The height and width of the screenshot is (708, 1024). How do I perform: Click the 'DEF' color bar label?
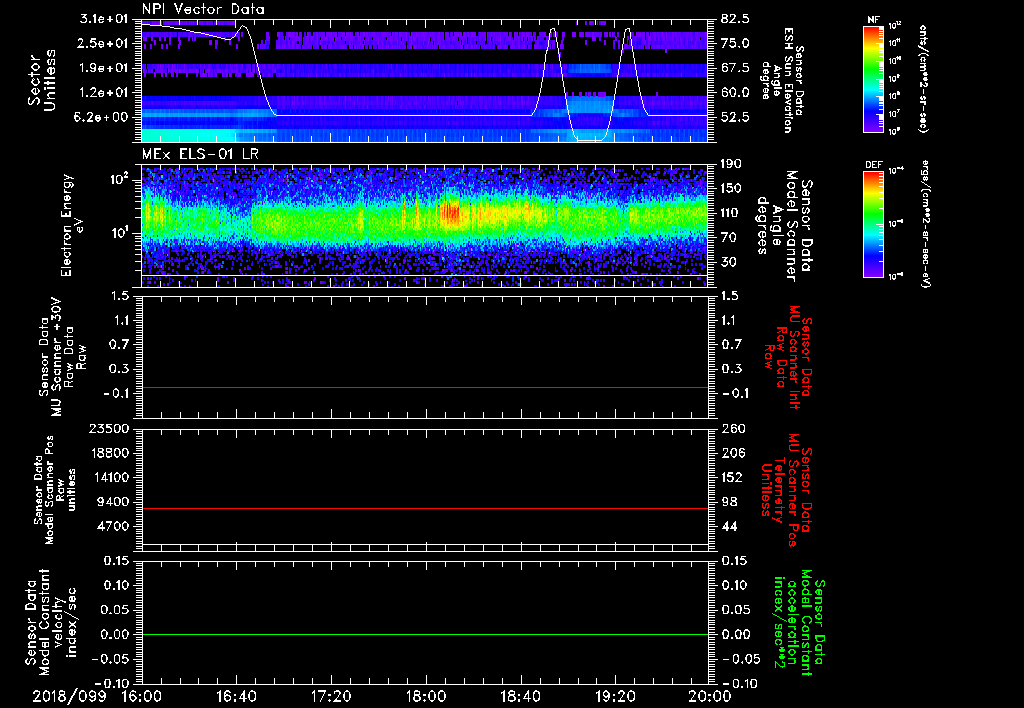point(874,165)
